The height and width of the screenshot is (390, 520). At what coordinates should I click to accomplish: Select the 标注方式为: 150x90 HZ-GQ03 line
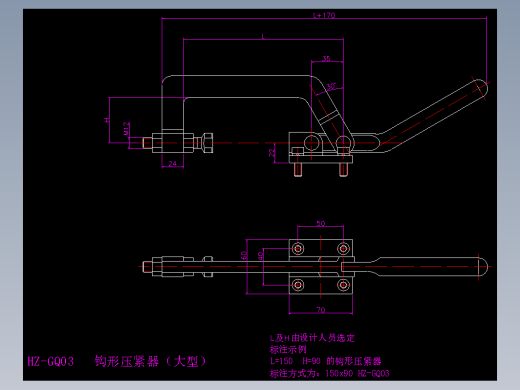(330, 373)
